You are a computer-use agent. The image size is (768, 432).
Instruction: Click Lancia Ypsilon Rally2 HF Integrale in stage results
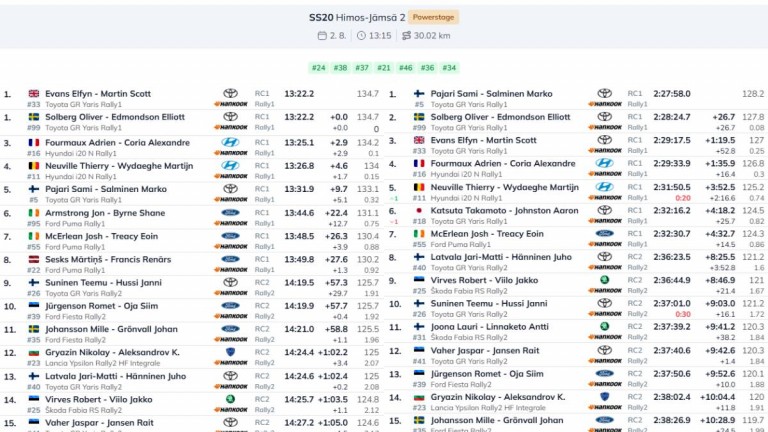coord(102,363)
